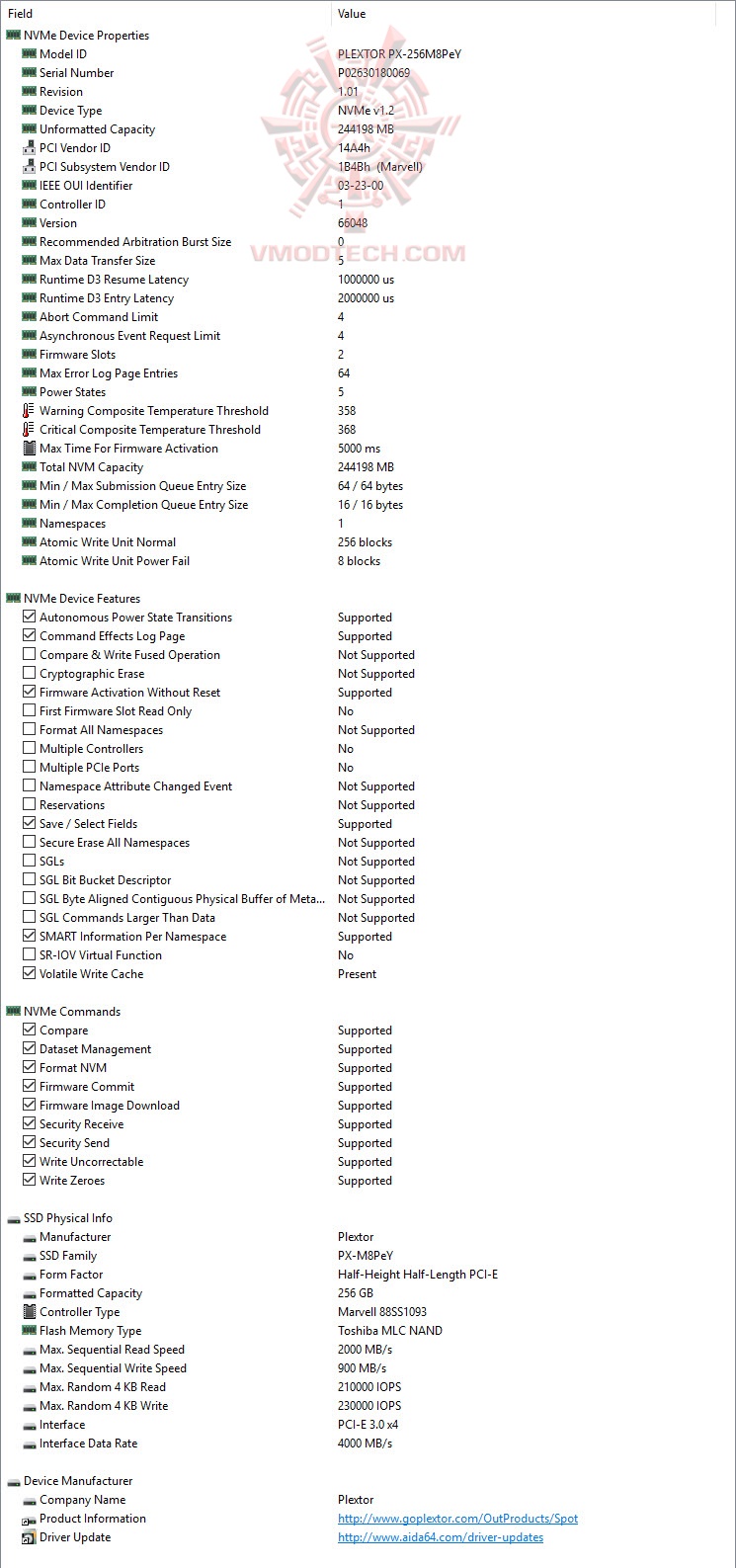Click the Serial Number row icon

coord(30,73)
